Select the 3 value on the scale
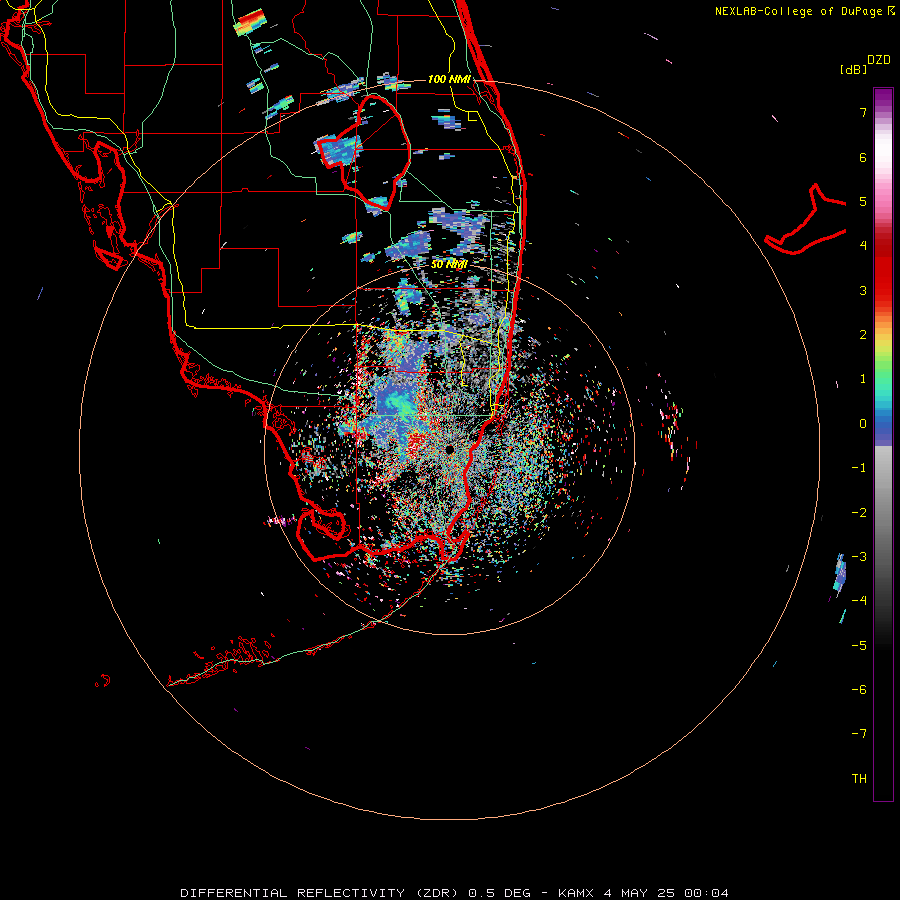Image resolution: width=900 pixels, height=900 pixels. coord(863,290)
